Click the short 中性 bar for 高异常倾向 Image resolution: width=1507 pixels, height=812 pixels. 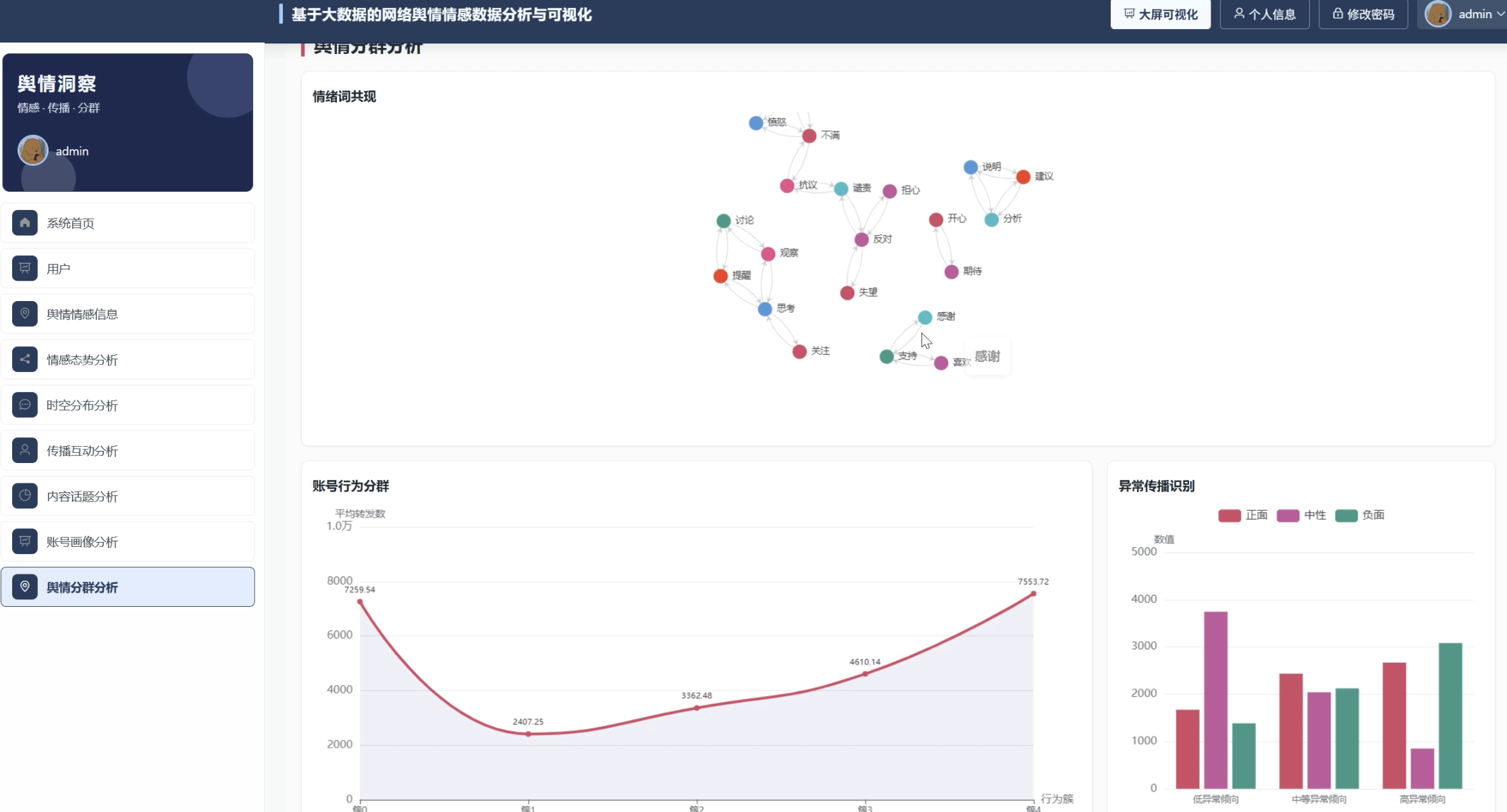pos(1423,768)
